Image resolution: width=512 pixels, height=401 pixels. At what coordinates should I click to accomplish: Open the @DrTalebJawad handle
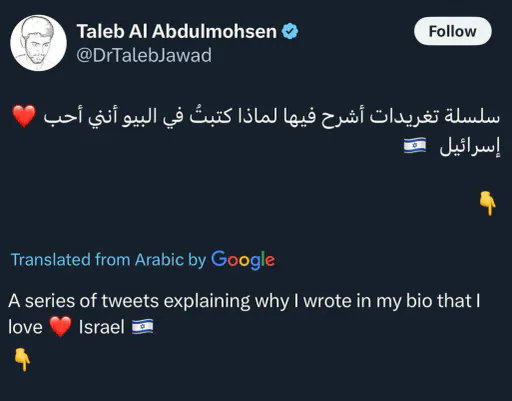(x=144, y=55)
